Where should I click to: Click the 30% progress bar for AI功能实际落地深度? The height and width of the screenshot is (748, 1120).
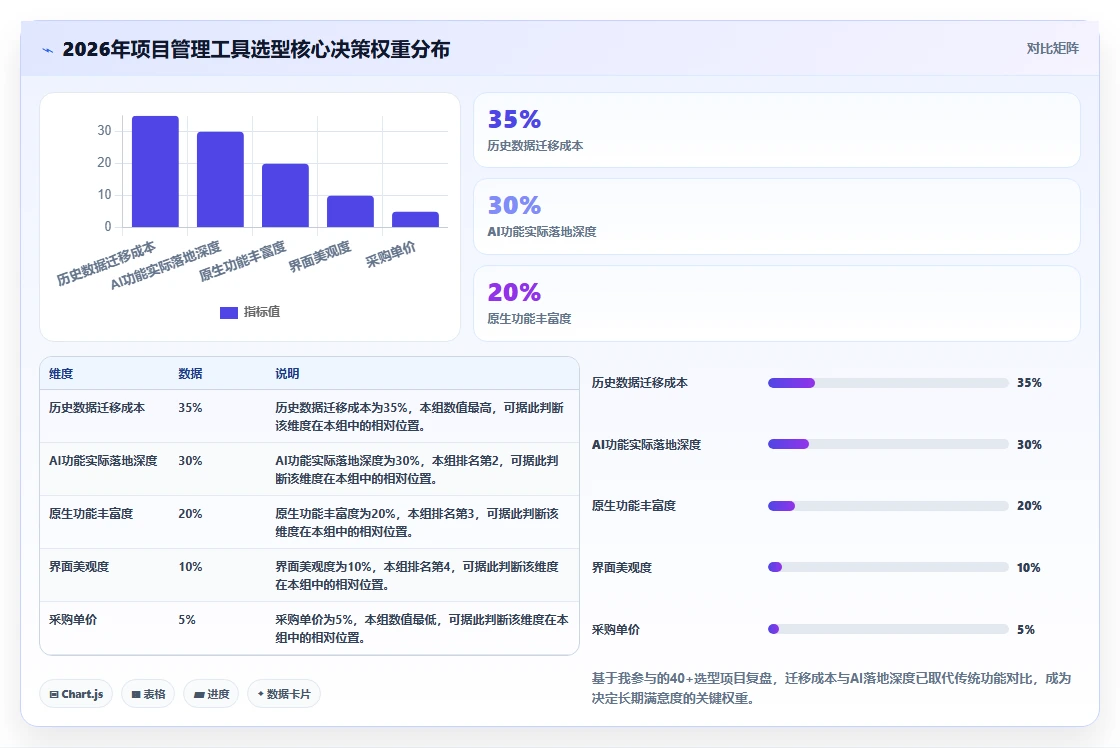(x=888, y=444)
